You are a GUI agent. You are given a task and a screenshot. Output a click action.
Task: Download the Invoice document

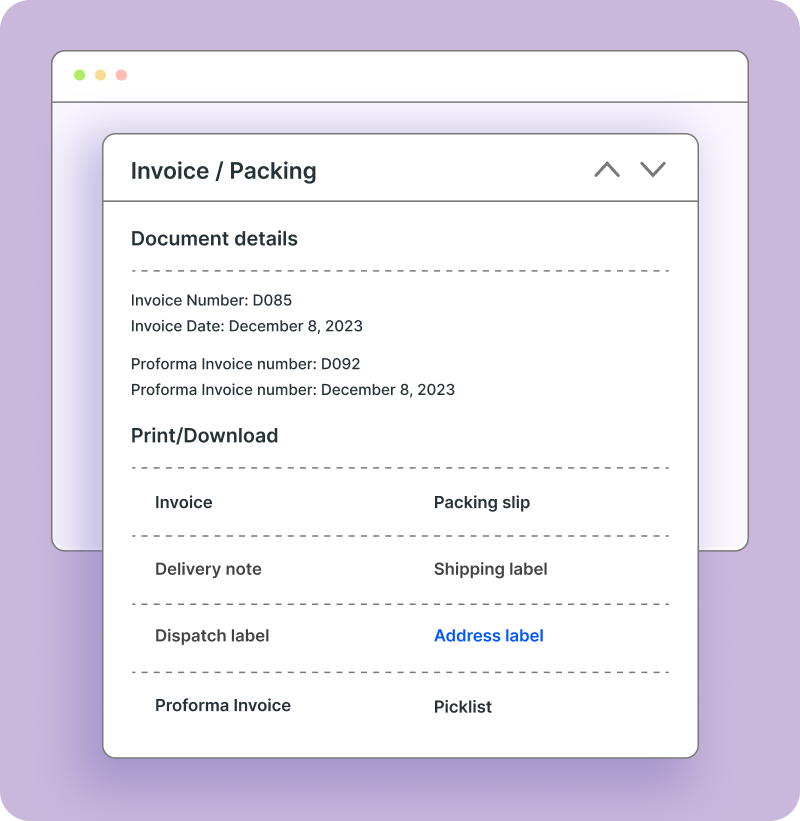[x=183, y=502]
